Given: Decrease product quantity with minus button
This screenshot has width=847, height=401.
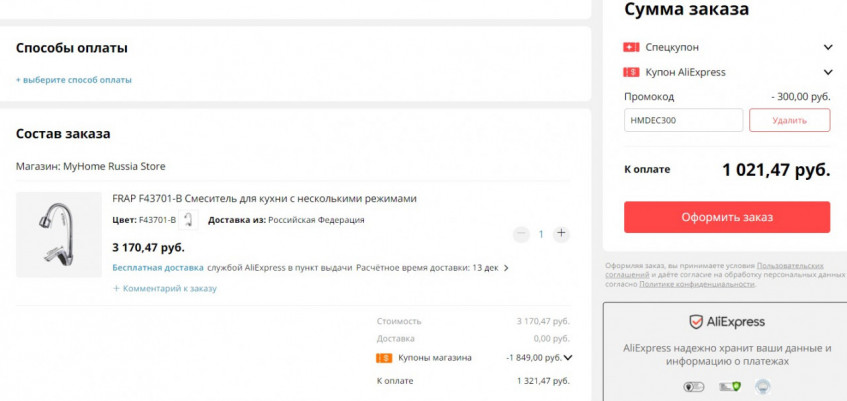Looking at the screenshot, I should pyautogui.click(x=521, y=234).
